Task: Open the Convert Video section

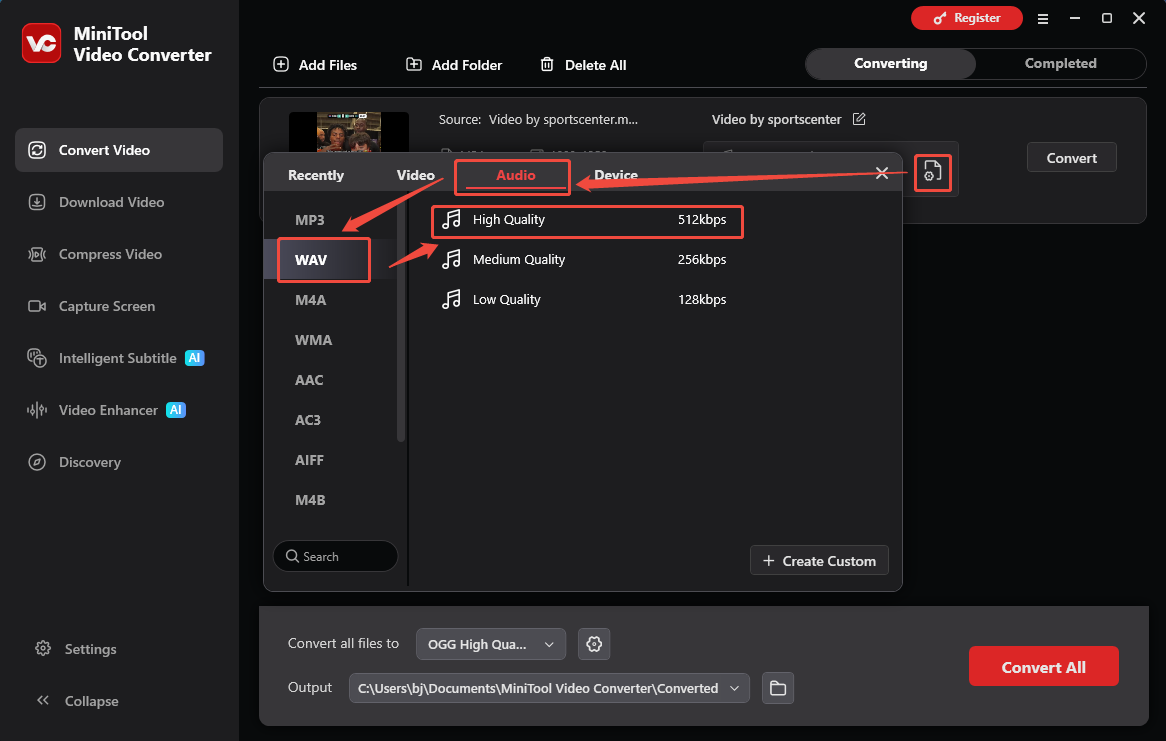Action: [x=119, y=150]
